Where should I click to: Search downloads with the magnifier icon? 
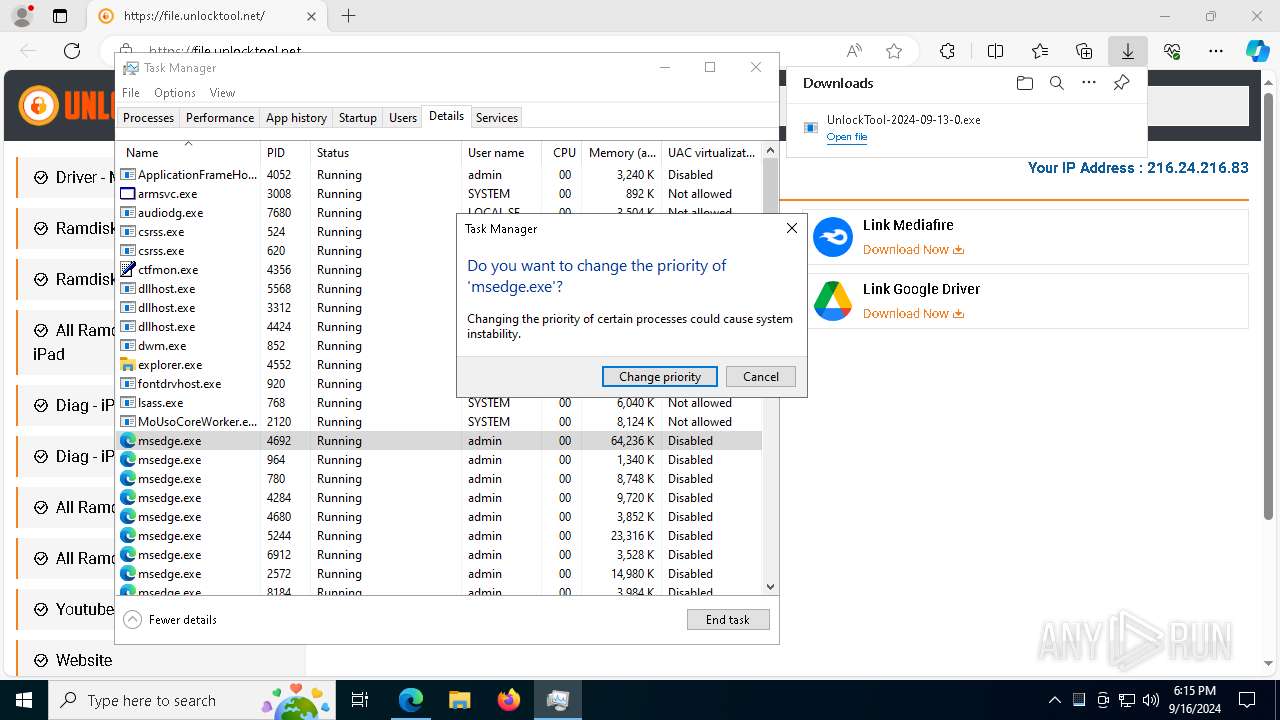point(1056,83)
